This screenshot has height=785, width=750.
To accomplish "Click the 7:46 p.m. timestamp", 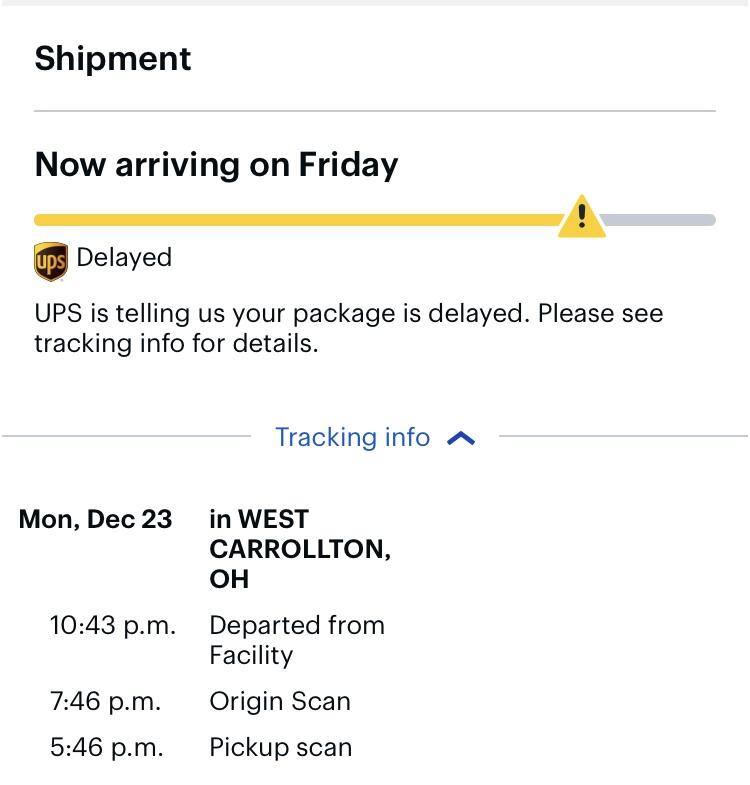I will [105, 701].
